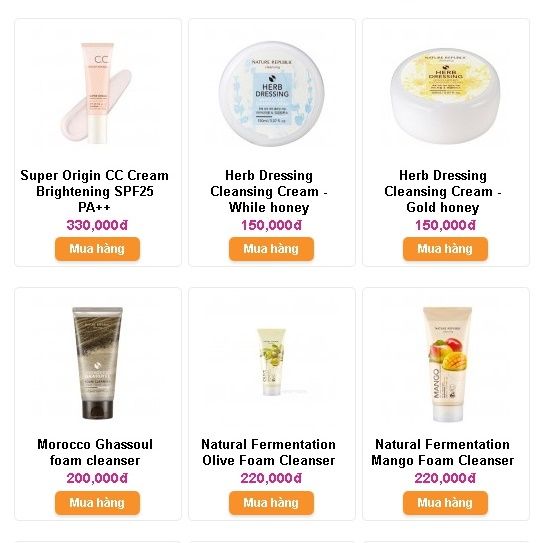Screen dimensions: 551x543
Task: Click Mua hàng for Mango Foam Cleanser
Action: [x=445, y=503]
